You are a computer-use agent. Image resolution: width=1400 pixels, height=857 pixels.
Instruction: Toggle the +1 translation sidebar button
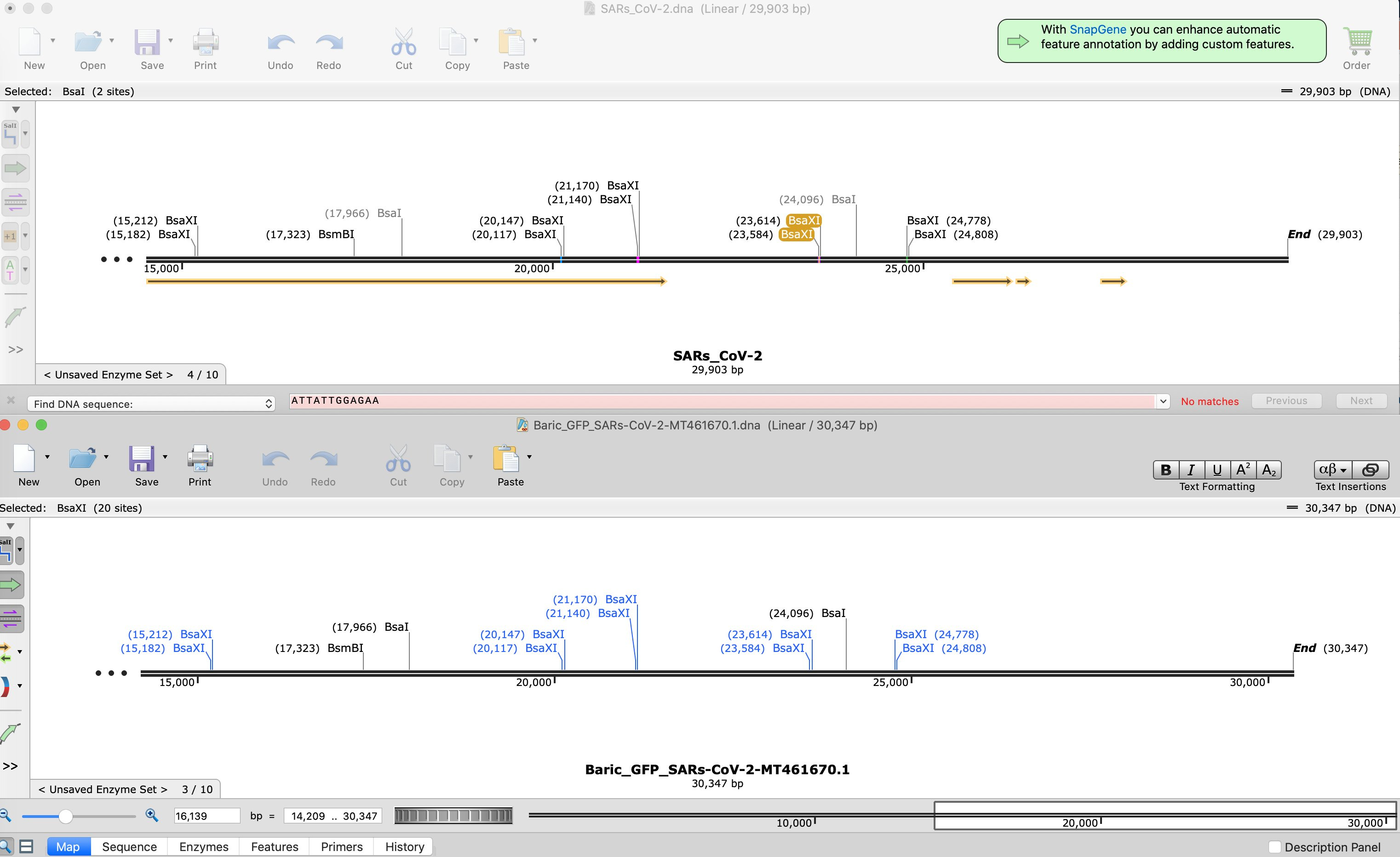pos(10,236)
